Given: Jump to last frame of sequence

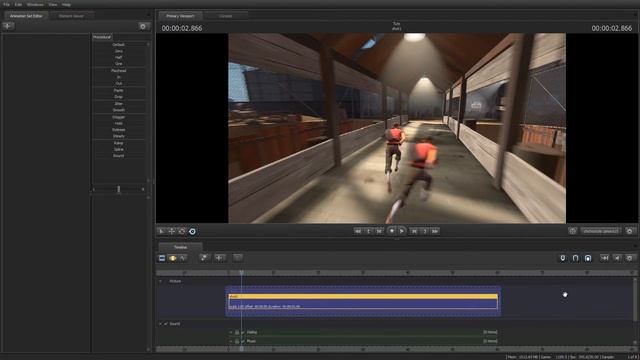Looking at the screenshot, I should (435, 231).
